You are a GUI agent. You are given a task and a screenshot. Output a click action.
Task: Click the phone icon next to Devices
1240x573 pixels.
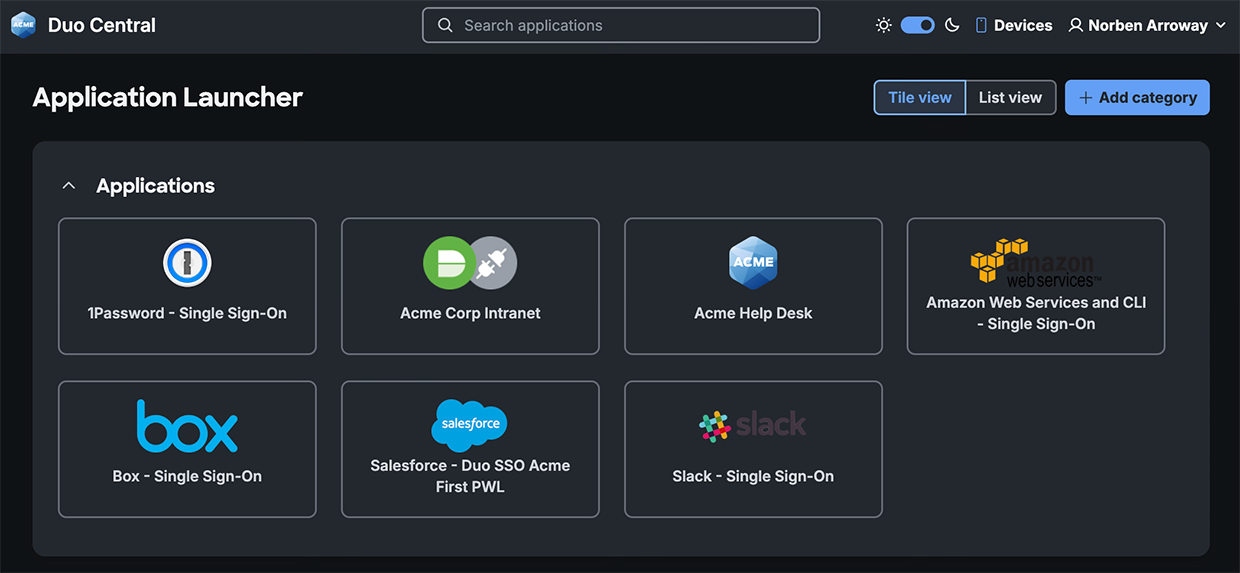[981, 25]
